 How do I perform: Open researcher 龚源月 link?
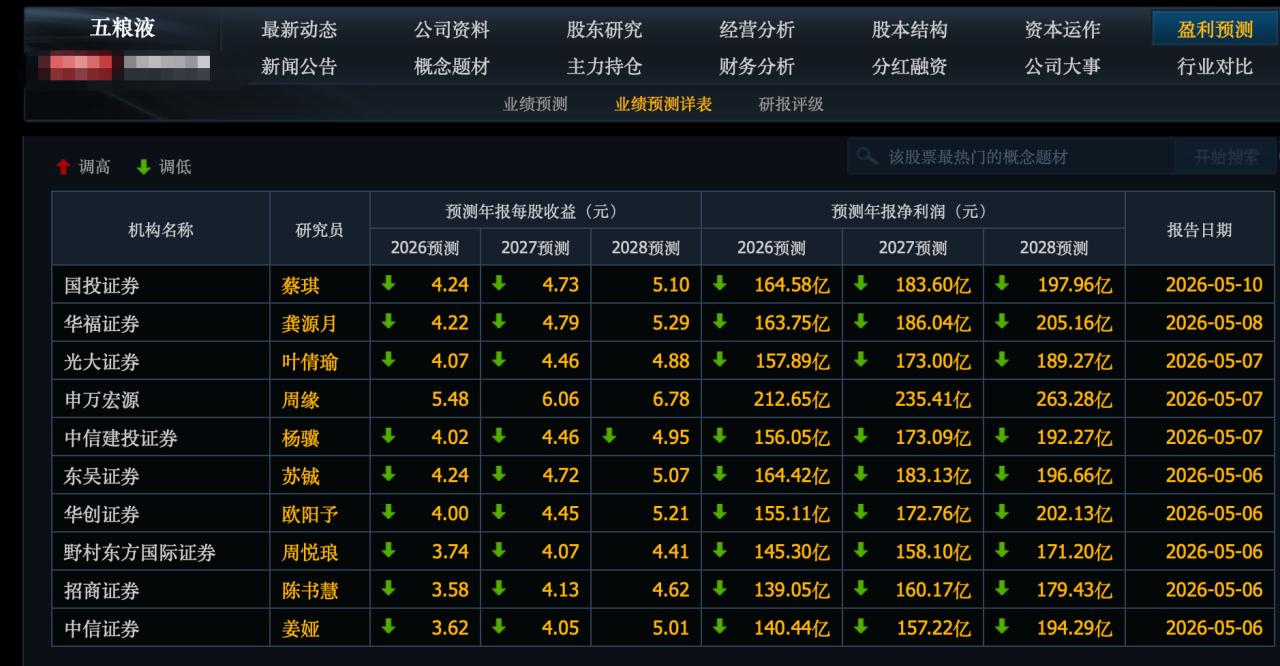click(x=309, y=323)
